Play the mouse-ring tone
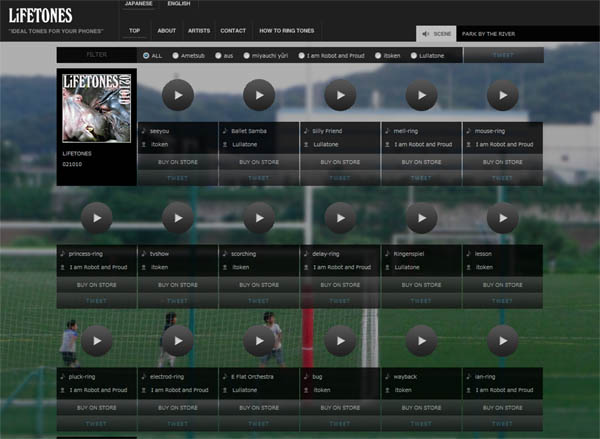The image size is (600, 439). 502,95
